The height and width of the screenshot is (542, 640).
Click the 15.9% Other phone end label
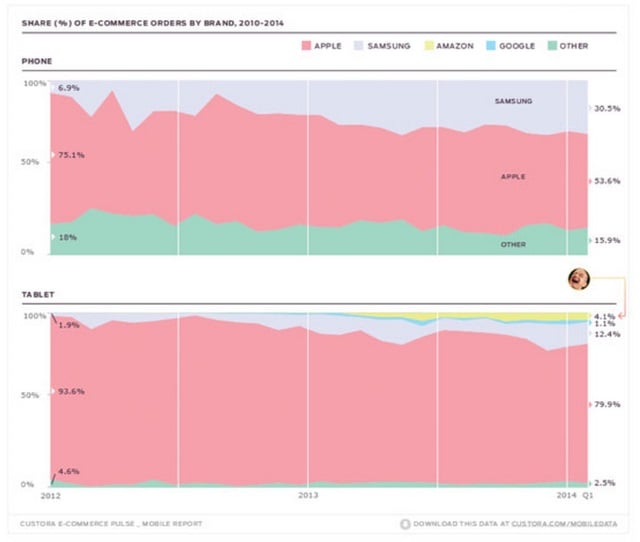(x=607, y=240)
